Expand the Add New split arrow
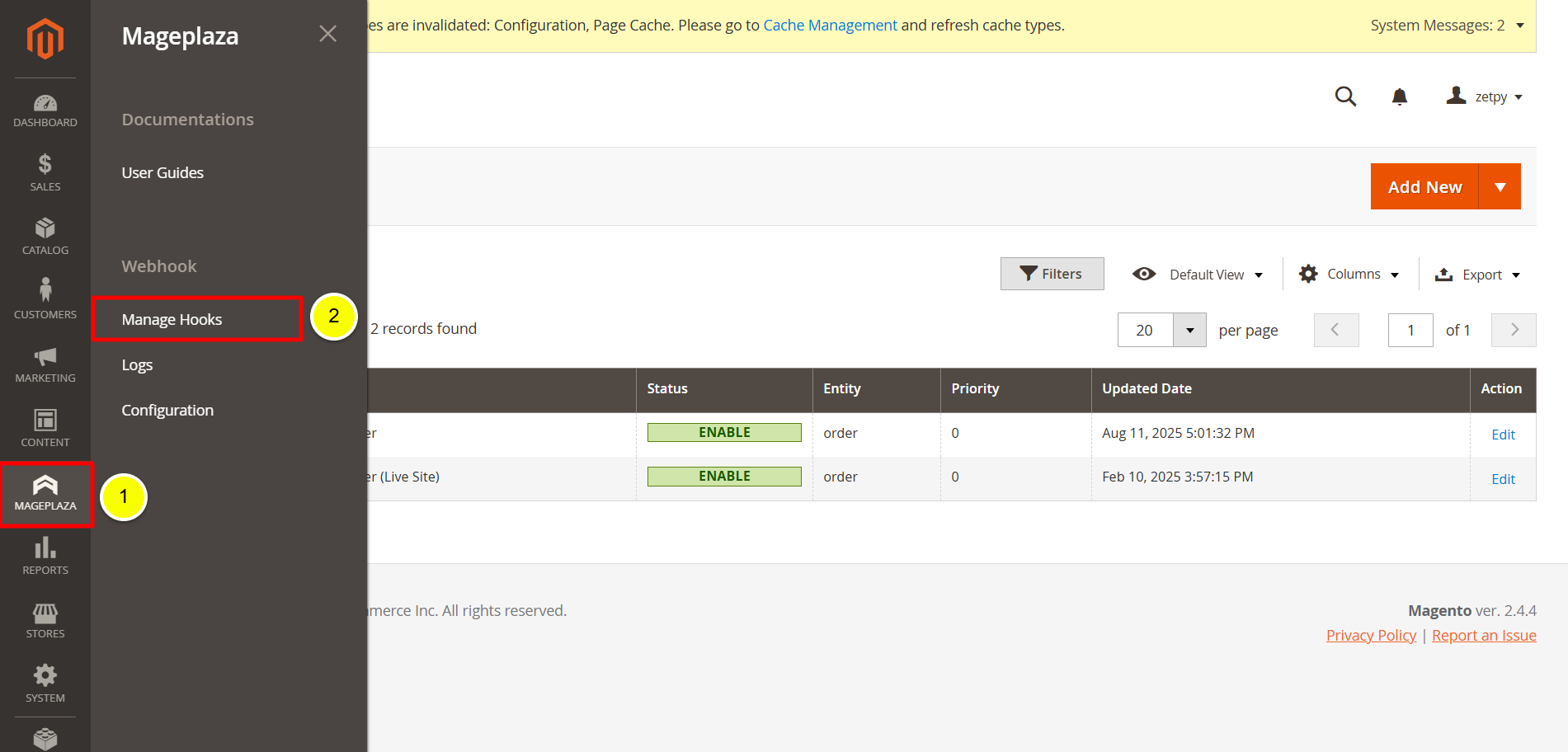Image resolution: width=1568 pixels, height=752 pixels. (1500, 187)
